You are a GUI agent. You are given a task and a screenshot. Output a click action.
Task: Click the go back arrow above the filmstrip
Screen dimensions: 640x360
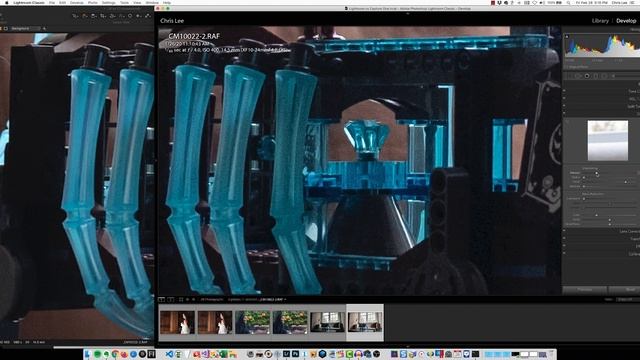[x=187, y=300]
